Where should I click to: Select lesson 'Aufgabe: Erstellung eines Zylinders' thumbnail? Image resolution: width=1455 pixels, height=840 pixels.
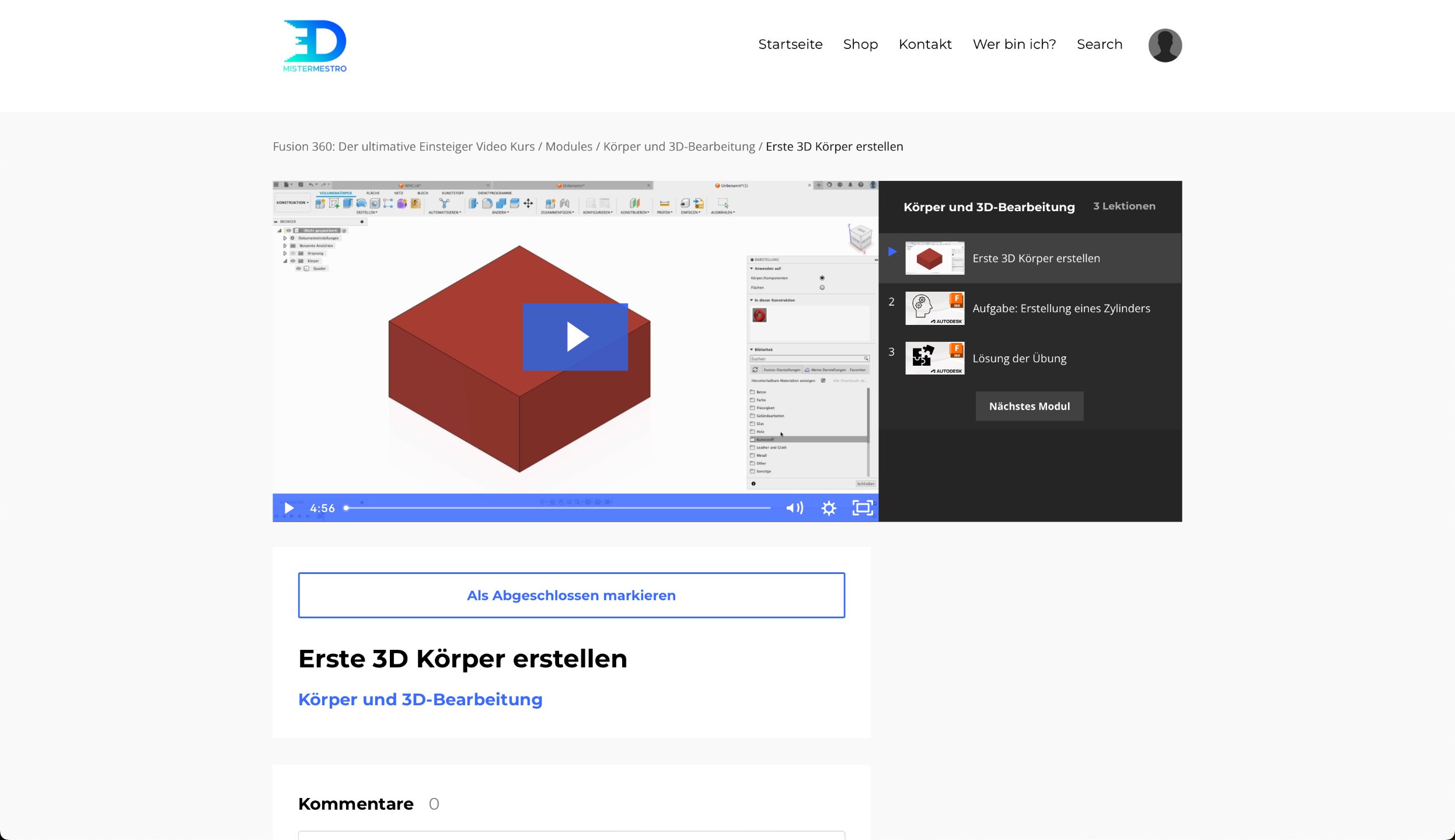(x=934, y=308)
